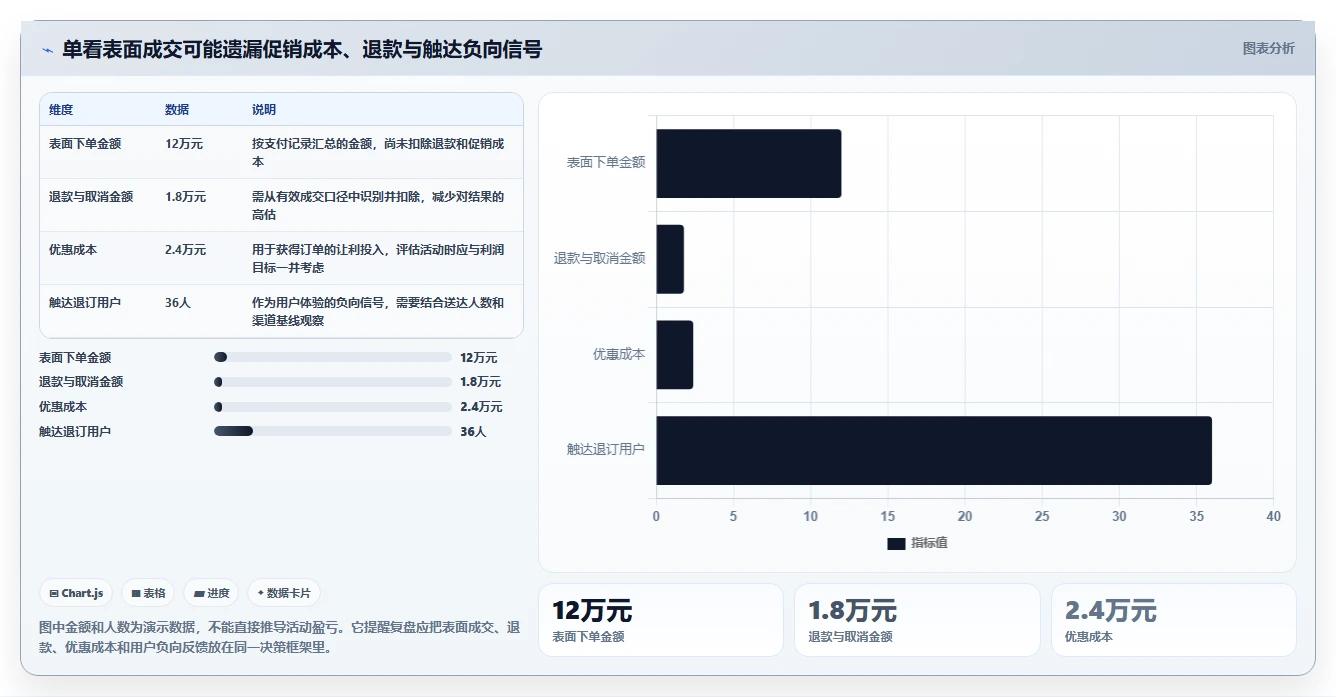Click 12万元 value beside progress bar

(x=478, y=358)
